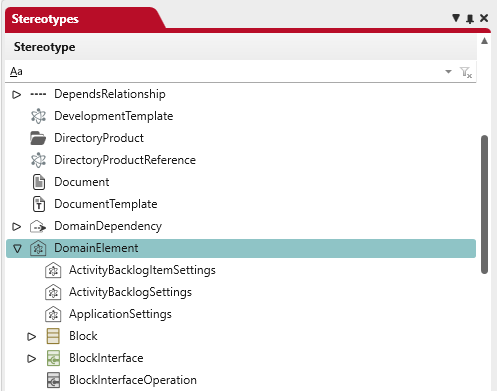
Task: Select the ApplicationSettings row
Action: tap(241, 314)
